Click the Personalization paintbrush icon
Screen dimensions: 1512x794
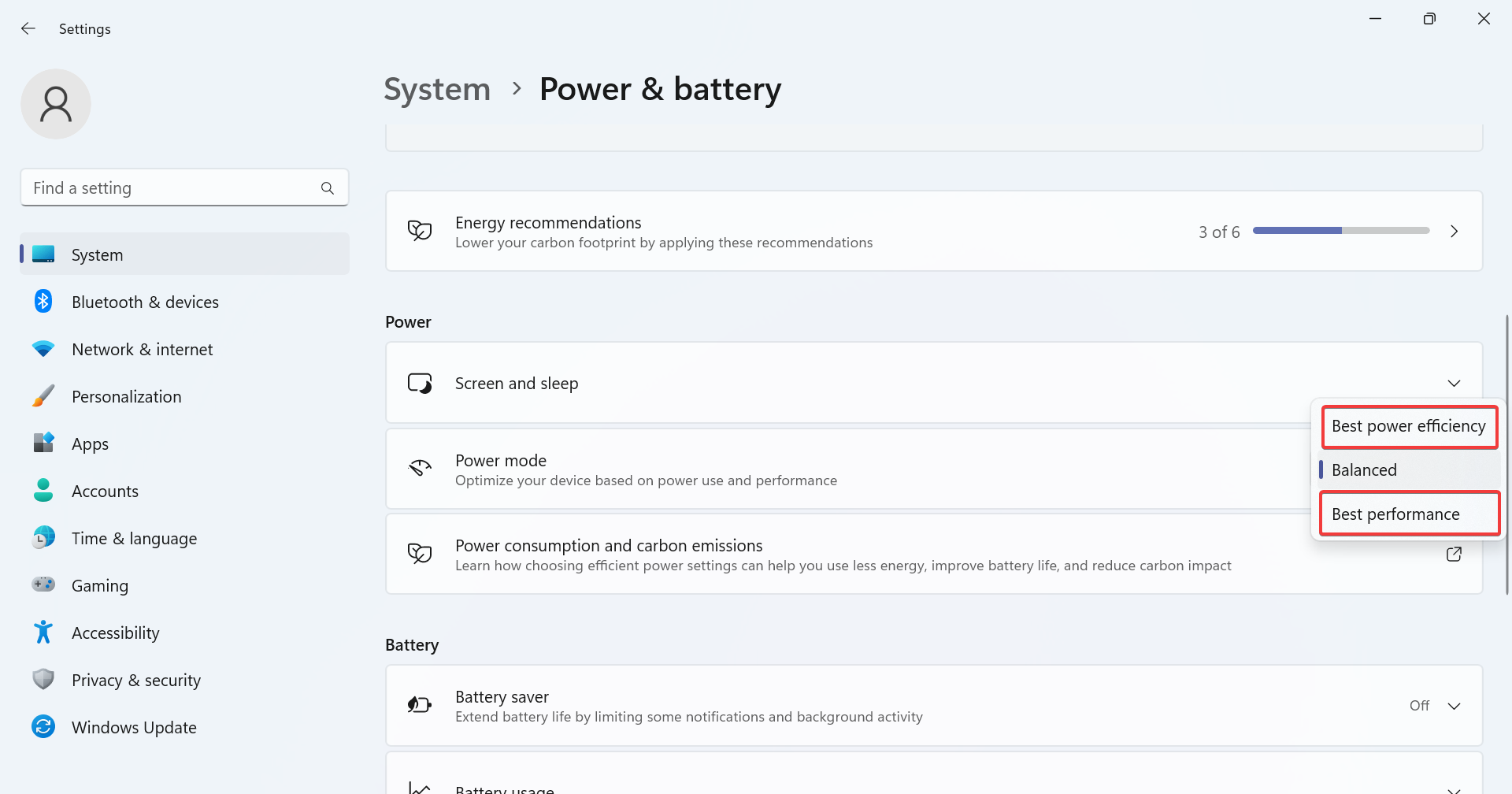pos(43,396)
